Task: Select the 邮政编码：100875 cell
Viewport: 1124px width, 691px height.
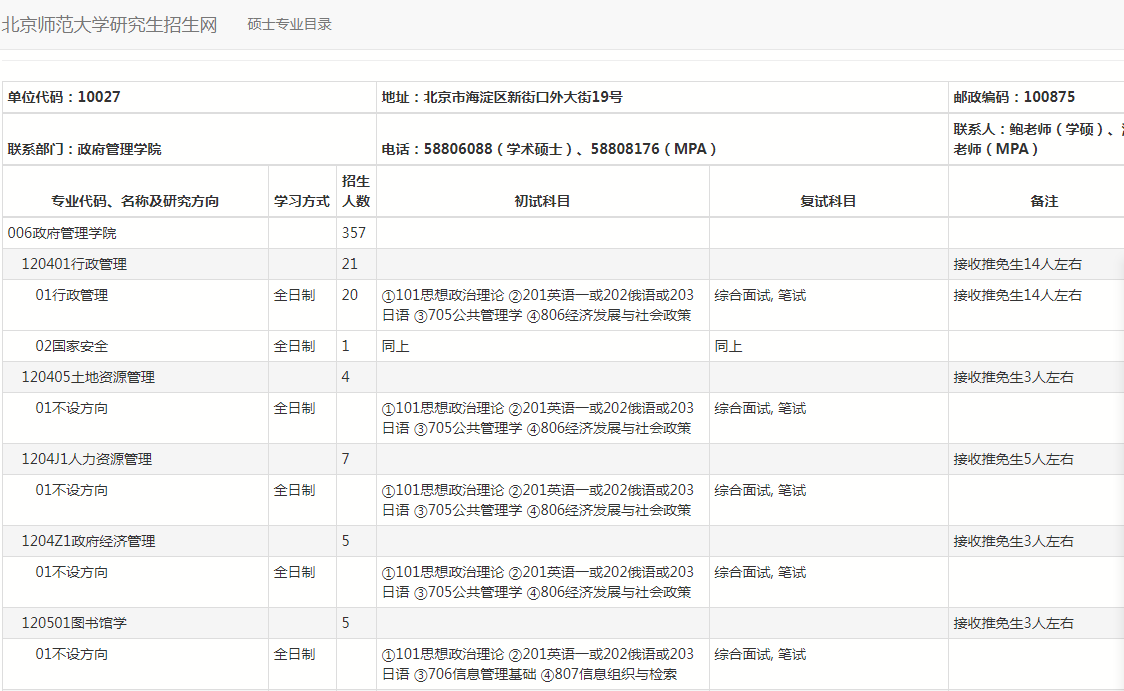Action: 1014,97
